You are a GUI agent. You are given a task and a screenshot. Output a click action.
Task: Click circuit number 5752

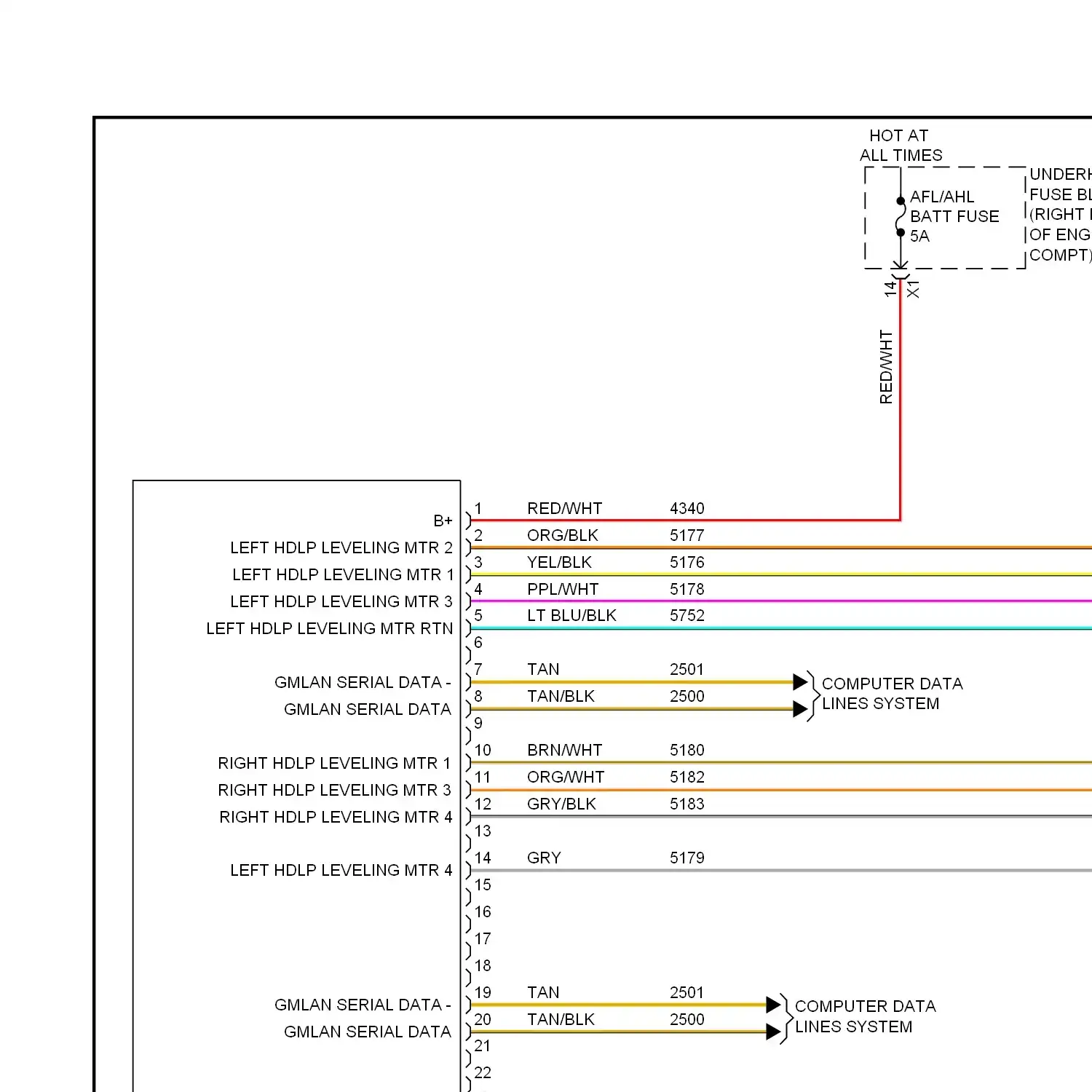687,615
